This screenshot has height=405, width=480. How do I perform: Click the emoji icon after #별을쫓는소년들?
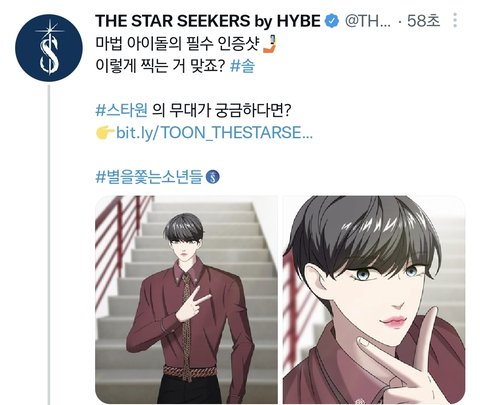213,177
